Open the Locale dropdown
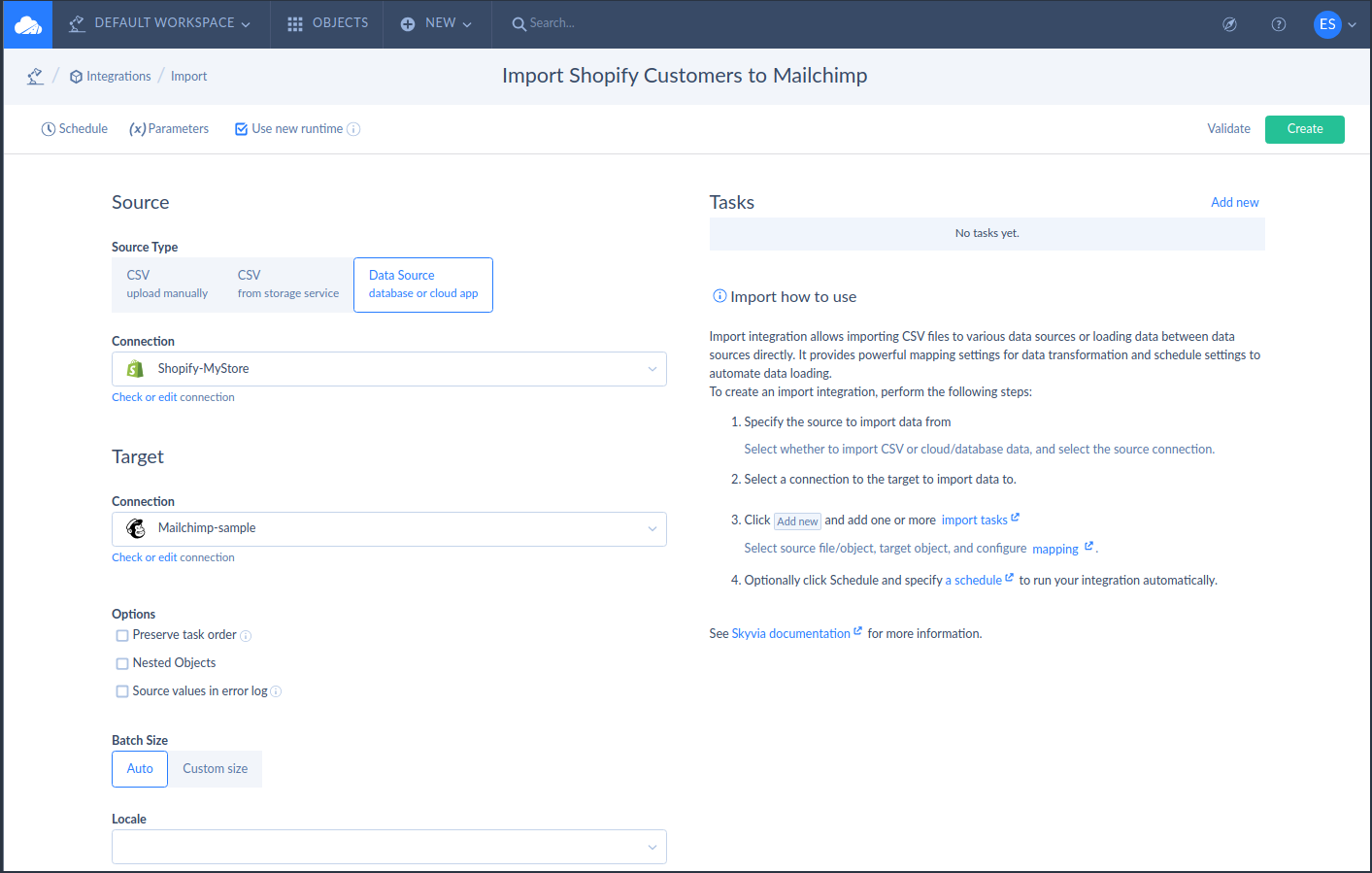The height and width of the screenshot is (873, 1372). point(389,847)
